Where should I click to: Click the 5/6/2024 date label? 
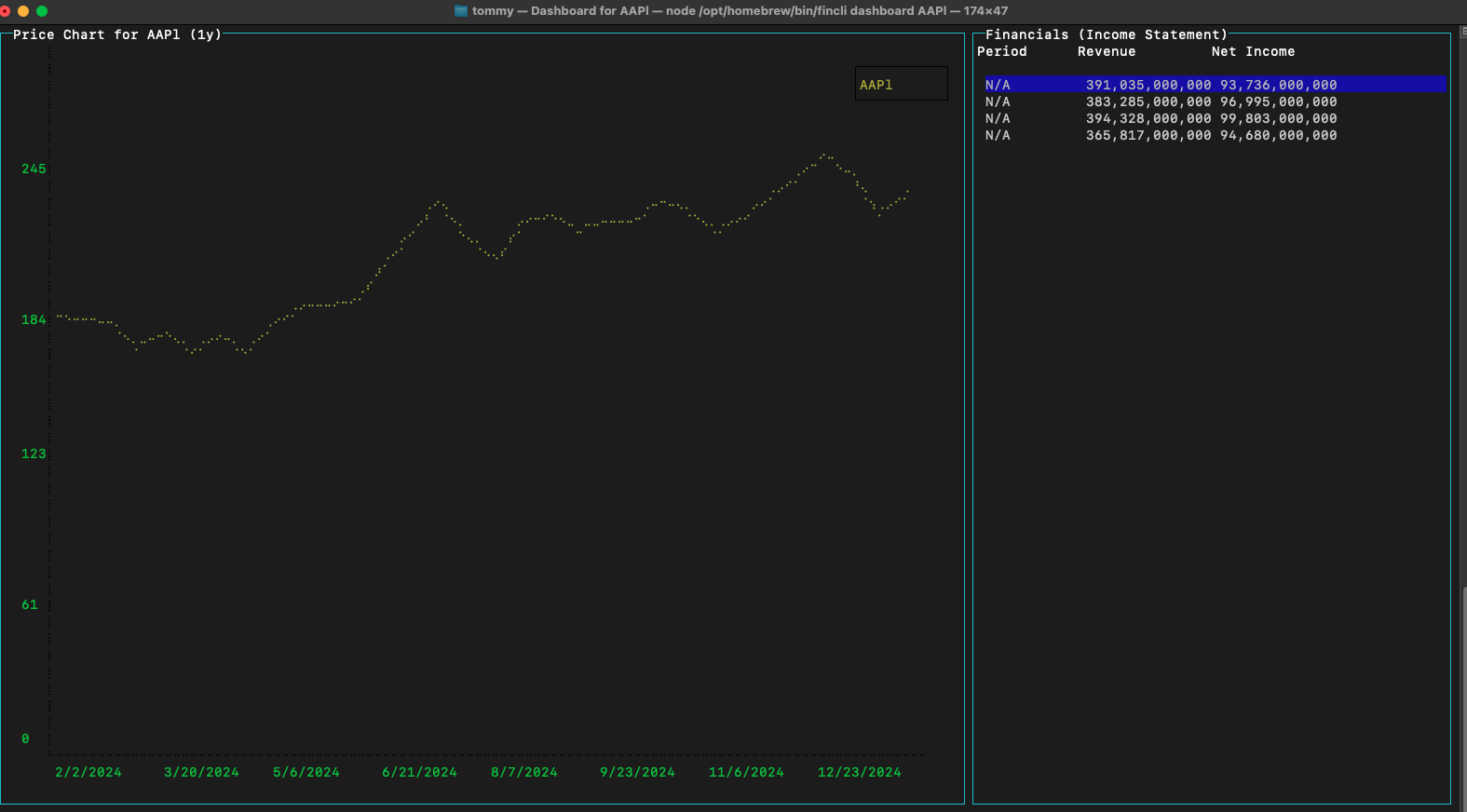pos(306,772)
